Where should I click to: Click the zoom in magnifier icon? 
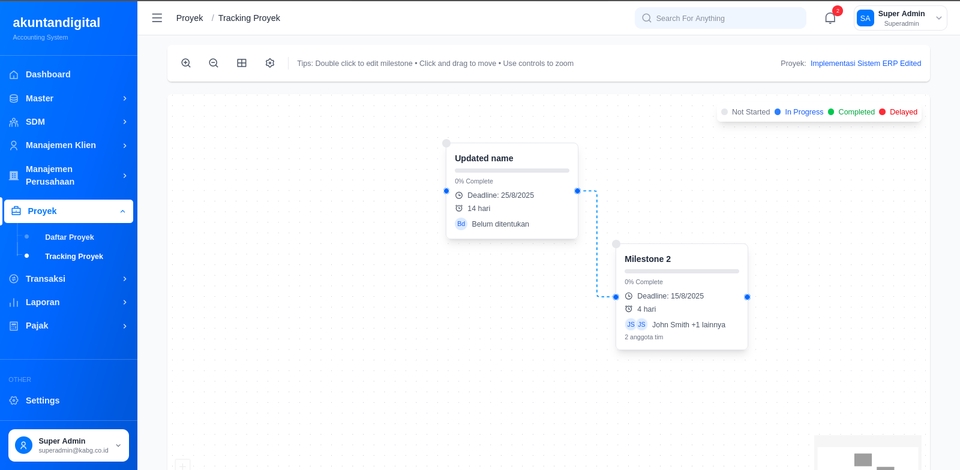tap(186, 63)
